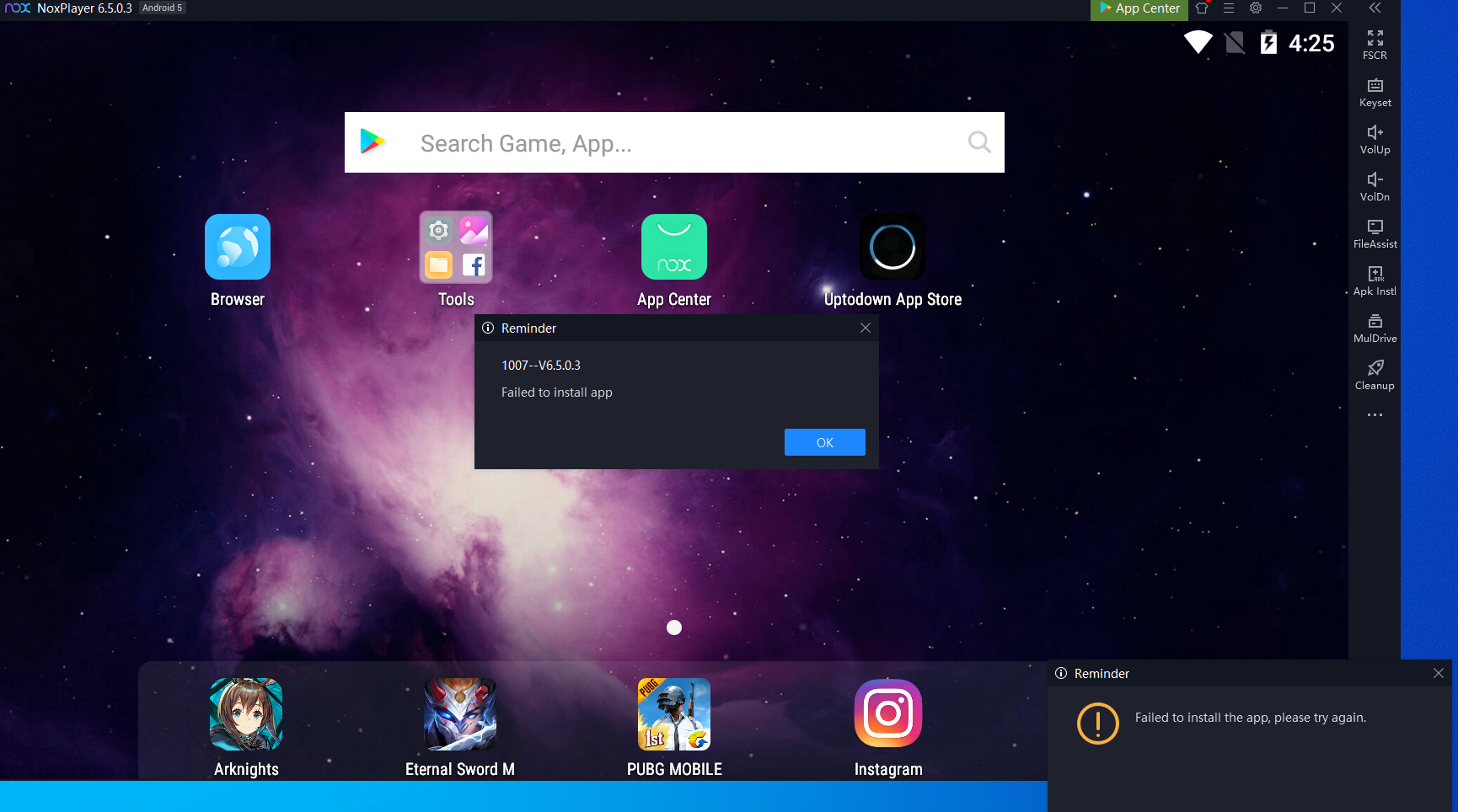Open Uptodown App Store
Screen dimensions: 1458x812
click(892, 247)
